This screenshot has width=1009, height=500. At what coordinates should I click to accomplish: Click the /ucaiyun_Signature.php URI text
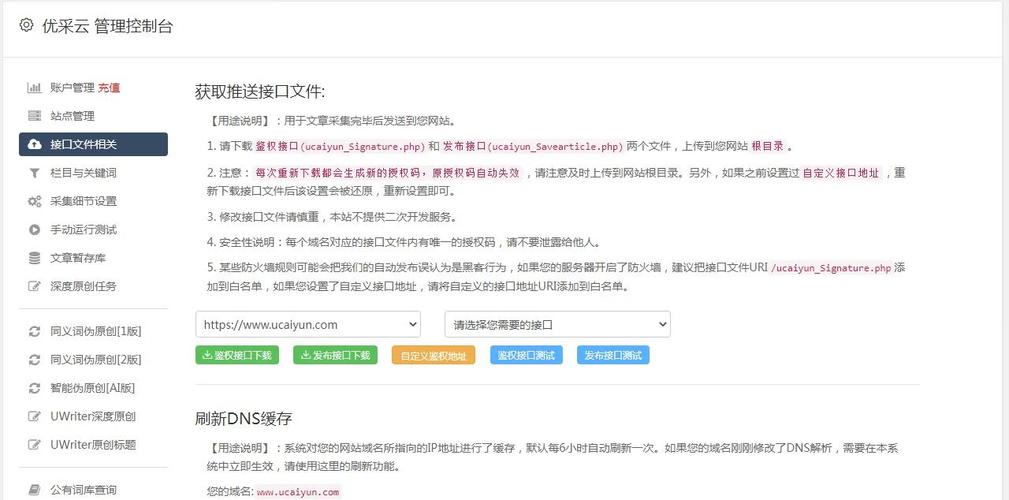[831, 268]
